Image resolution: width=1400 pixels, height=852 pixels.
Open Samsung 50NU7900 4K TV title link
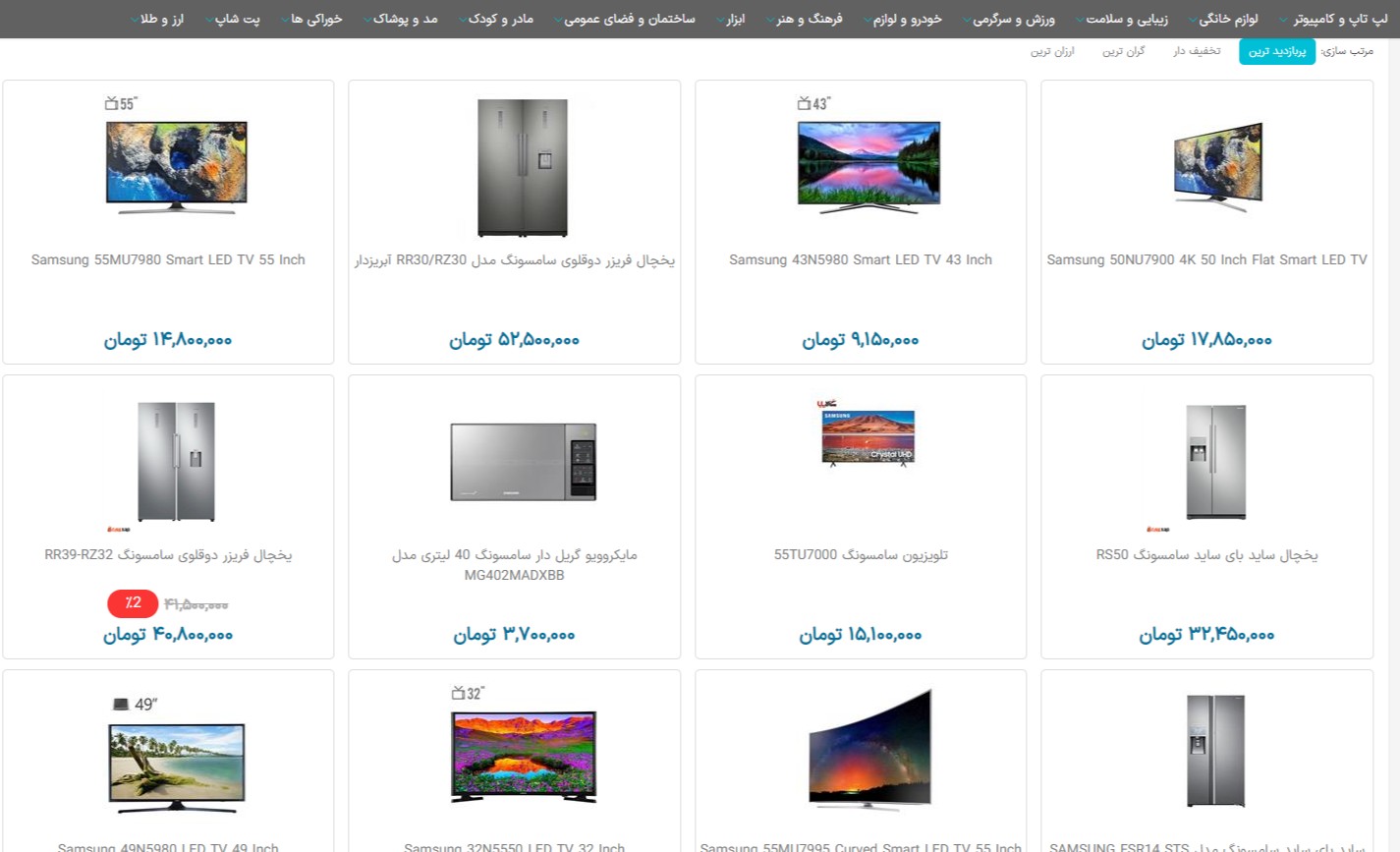1206,259
